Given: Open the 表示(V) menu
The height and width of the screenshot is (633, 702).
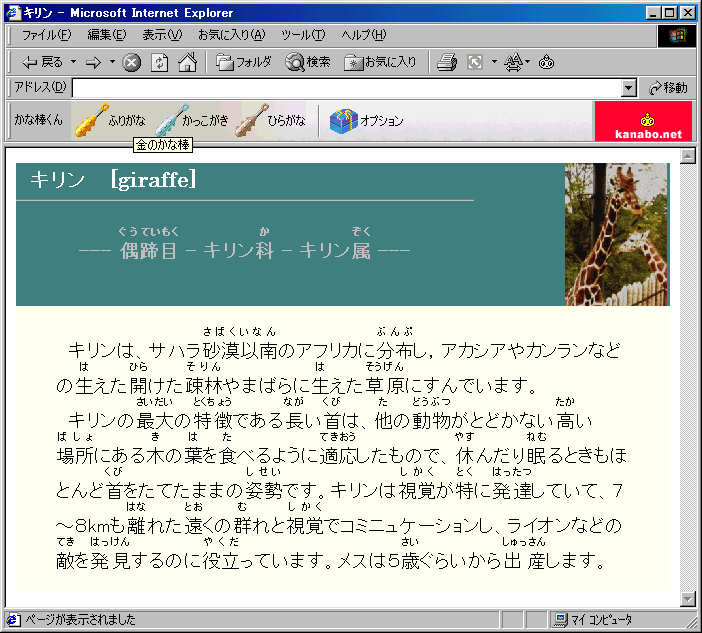Looking at the screenshot, I should (162, 35).
